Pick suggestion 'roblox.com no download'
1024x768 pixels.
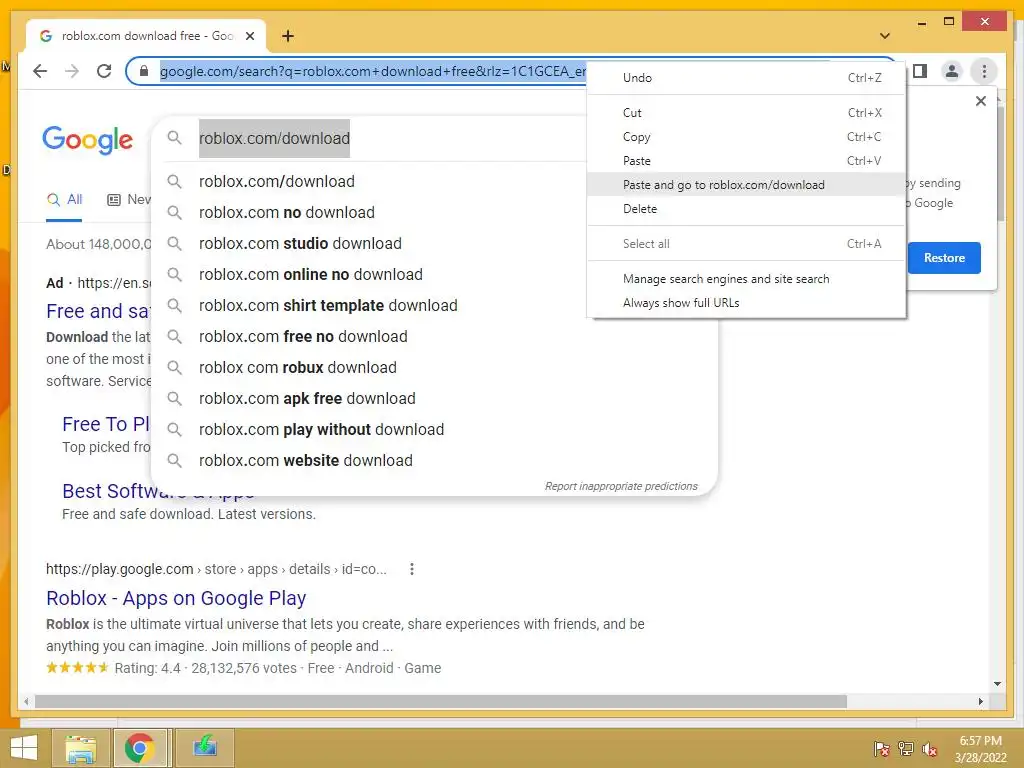434,213
